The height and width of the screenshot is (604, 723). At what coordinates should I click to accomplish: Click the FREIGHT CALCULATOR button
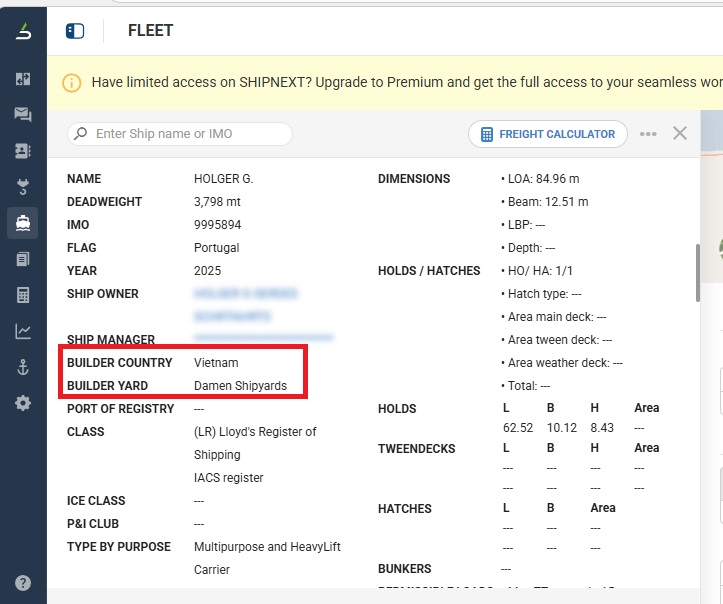(x=548, y=134)
